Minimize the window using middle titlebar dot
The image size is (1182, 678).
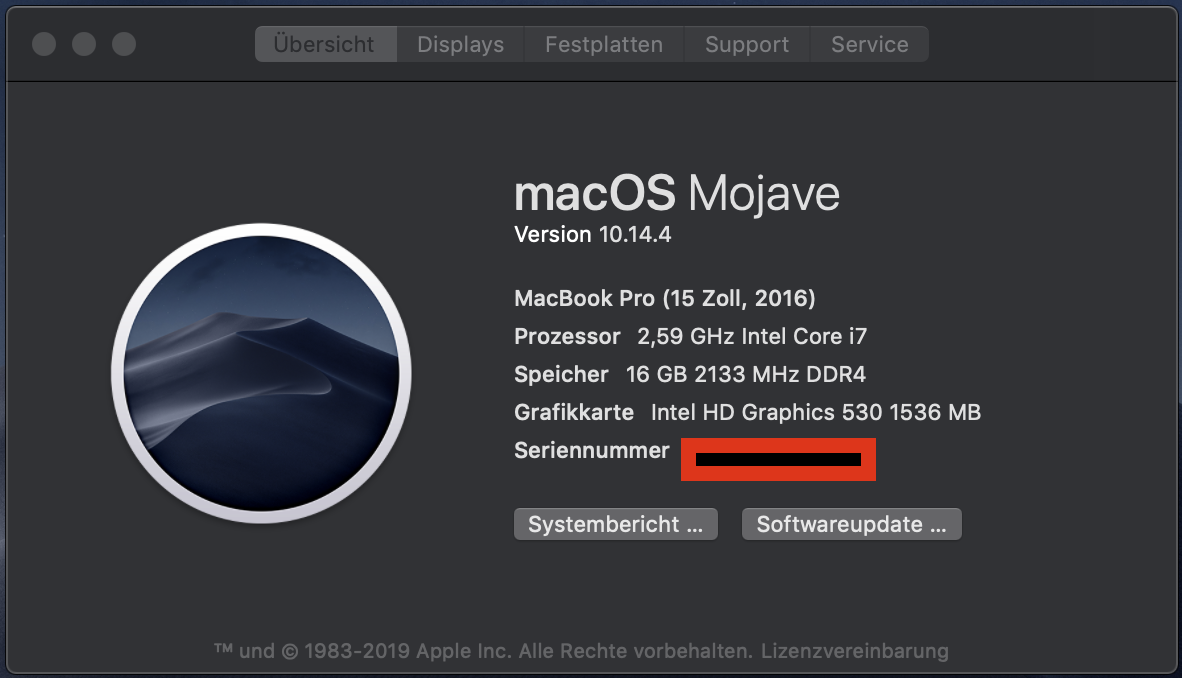pyautogui.click(x=84, y=44)
